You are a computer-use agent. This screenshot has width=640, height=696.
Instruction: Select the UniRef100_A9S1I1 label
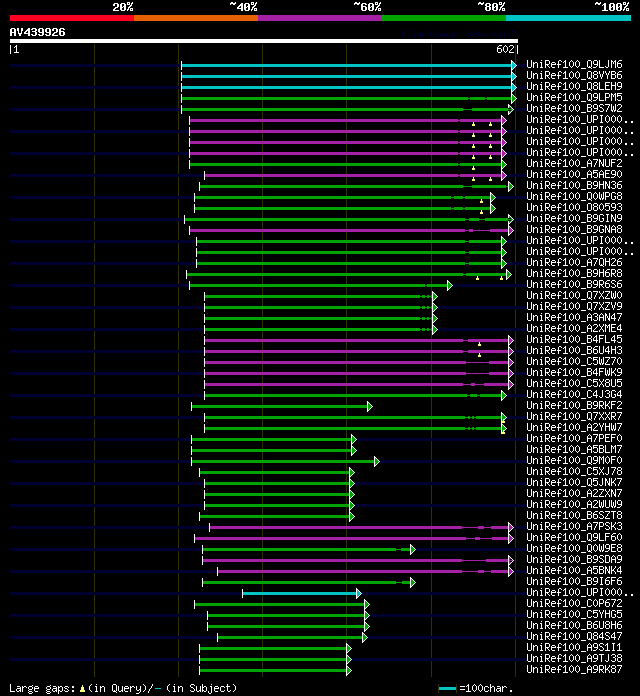[x=574, y=647]
